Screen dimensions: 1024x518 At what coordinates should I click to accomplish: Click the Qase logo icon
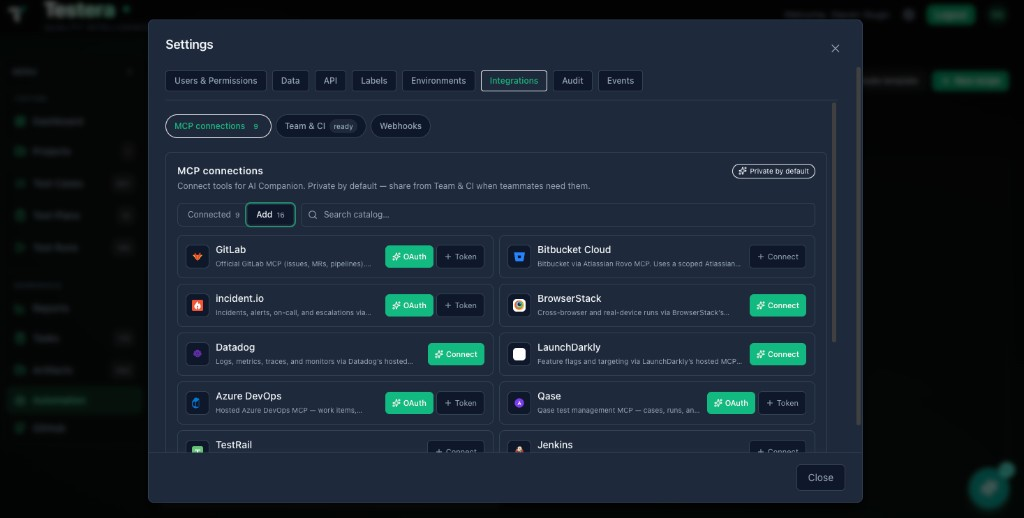coord(519,403)
